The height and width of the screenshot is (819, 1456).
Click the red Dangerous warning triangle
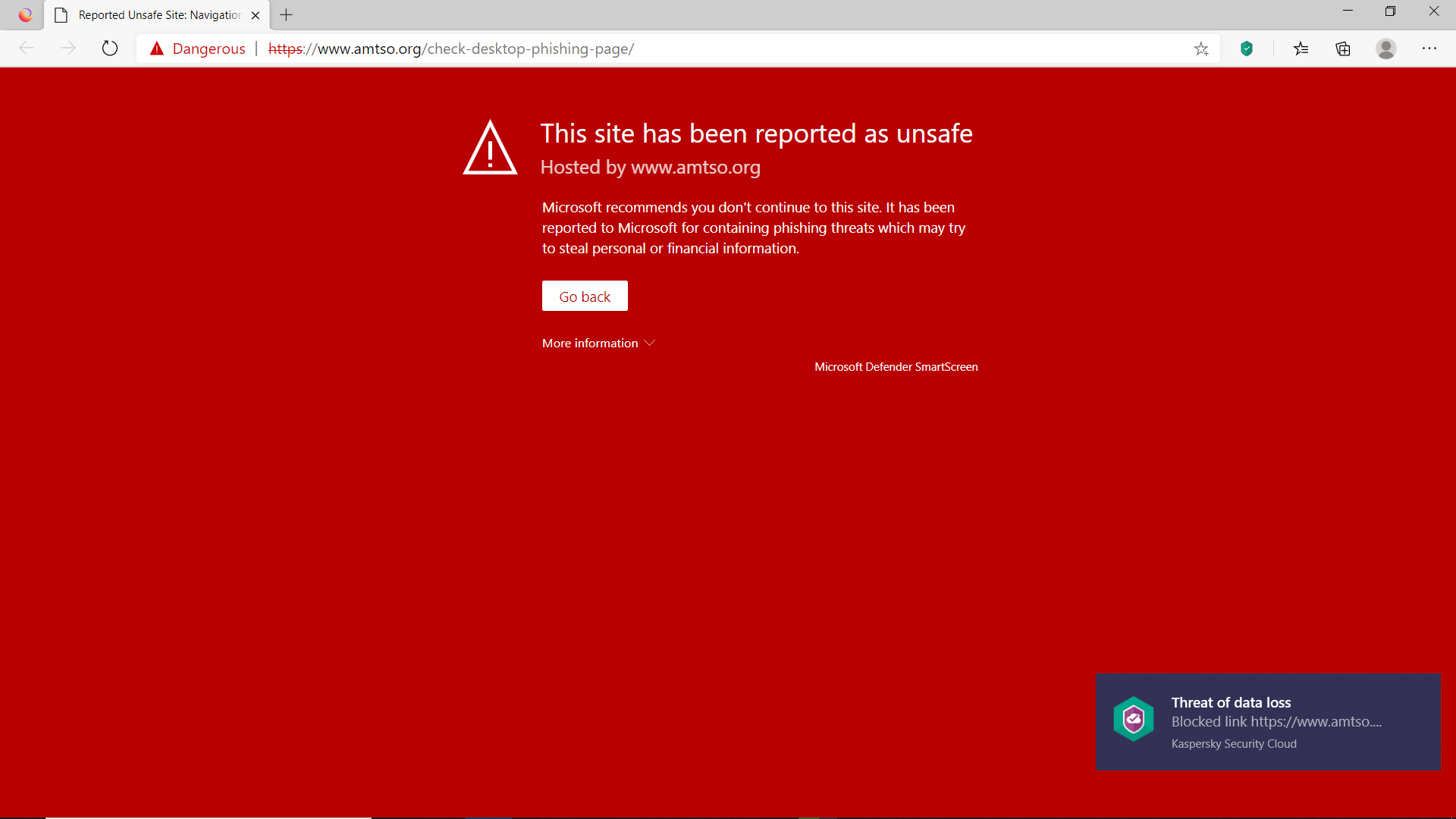pyautogui.click(x=157, y=49)
